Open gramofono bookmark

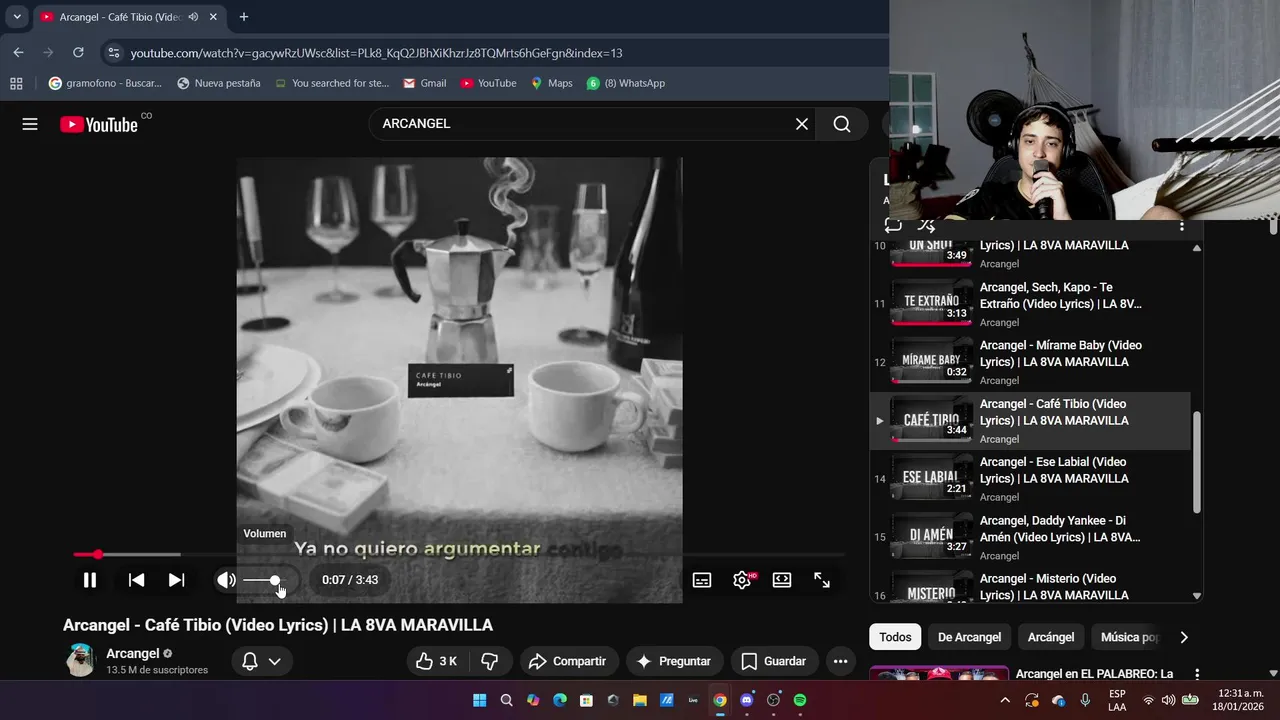105,83
